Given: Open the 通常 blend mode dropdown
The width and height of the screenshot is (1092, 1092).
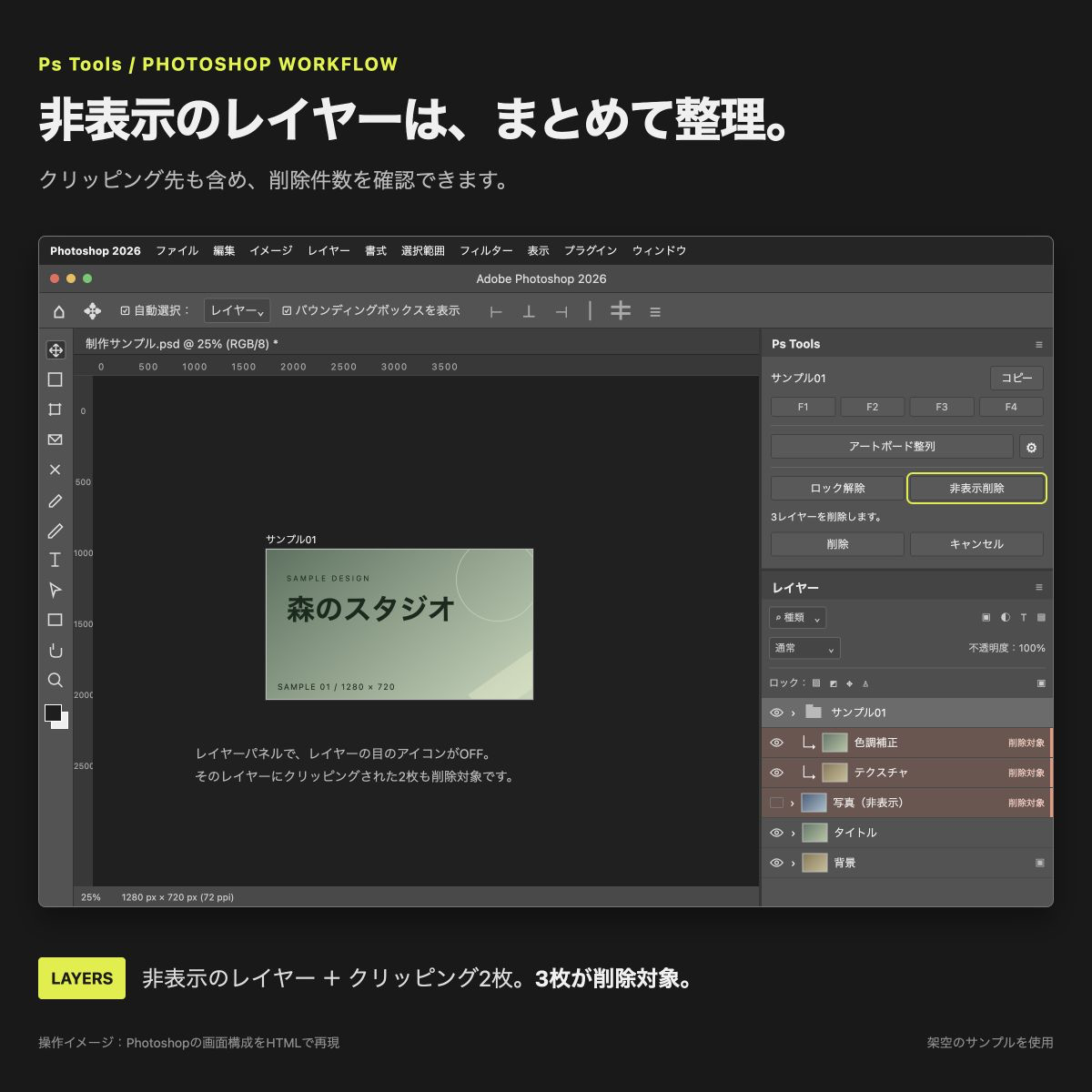Looking at the screenshot, I should tap(804, 648).
